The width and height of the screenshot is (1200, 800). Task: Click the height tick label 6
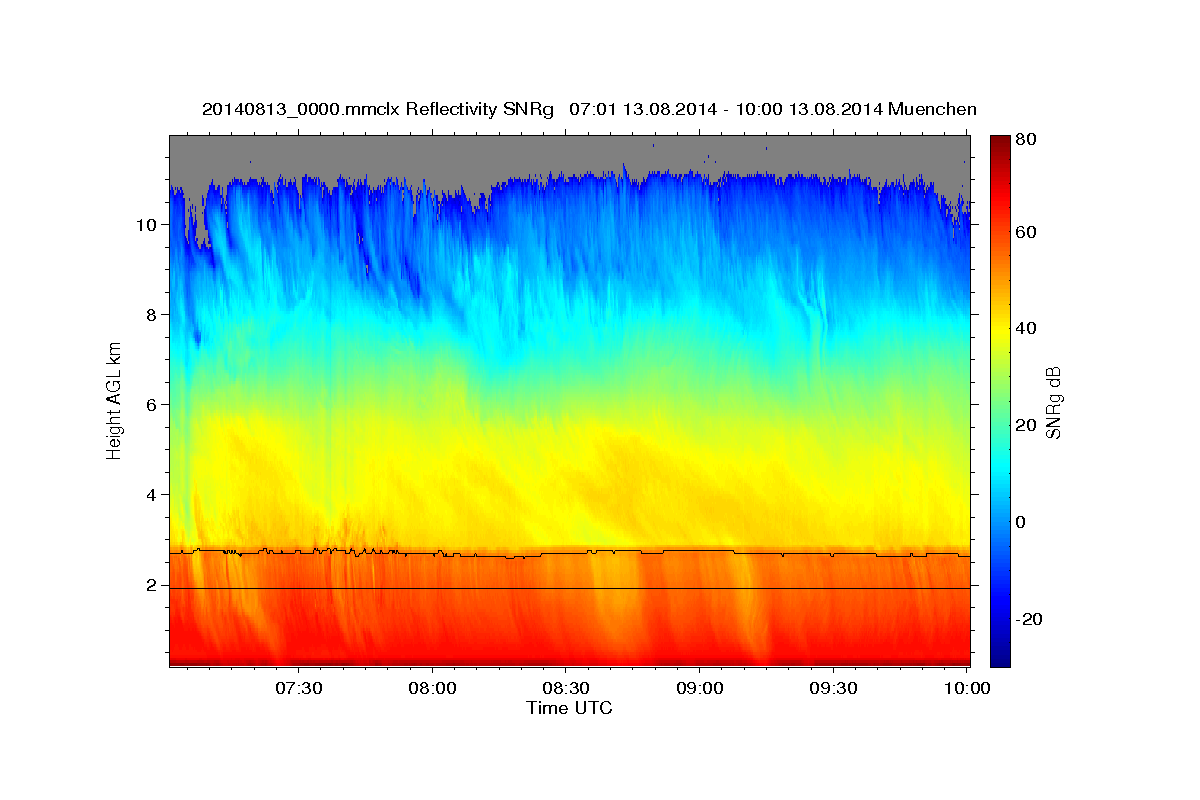[x=152, y=405]
